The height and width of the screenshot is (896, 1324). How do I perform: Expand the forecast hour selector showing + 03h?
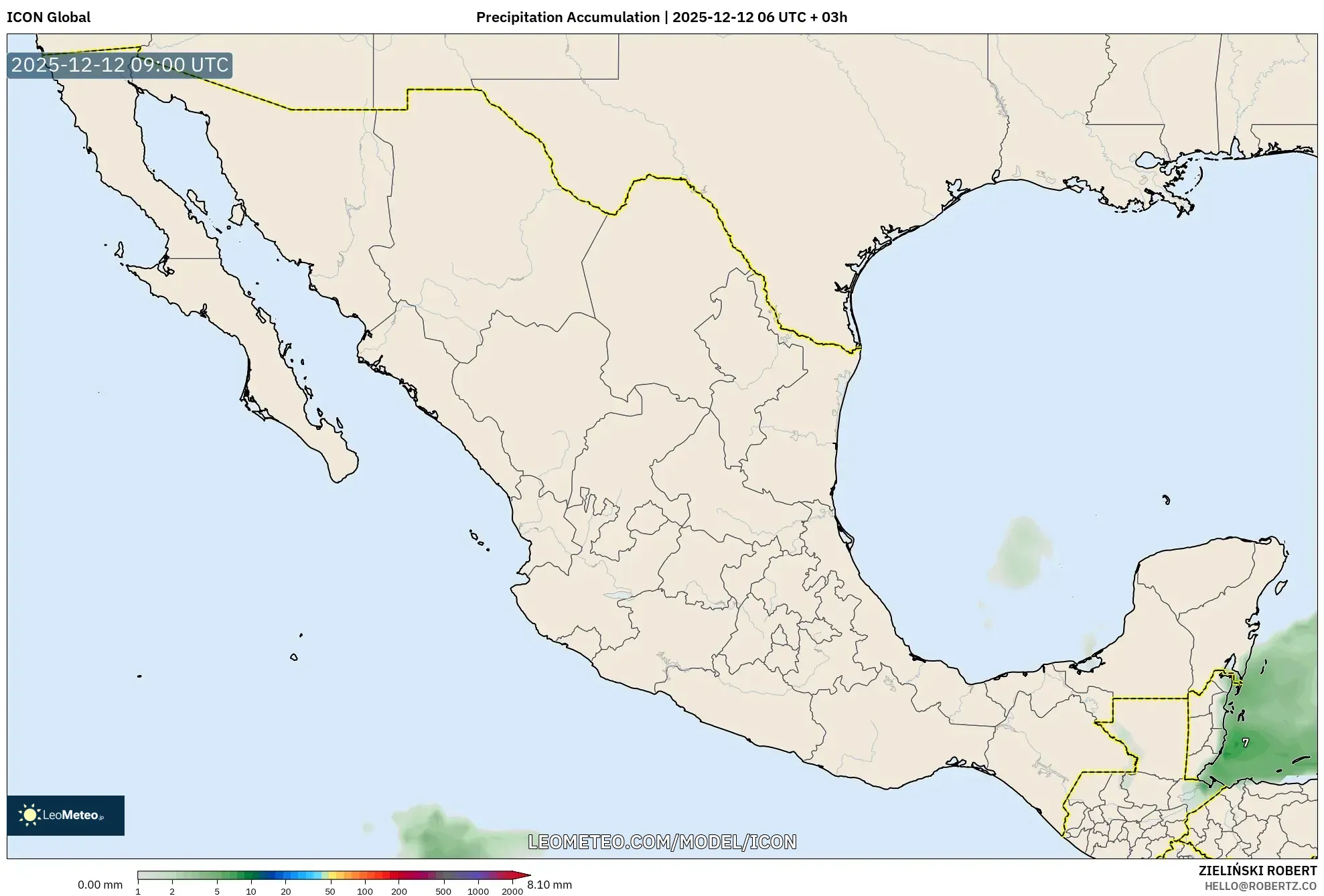coord(830,18)
